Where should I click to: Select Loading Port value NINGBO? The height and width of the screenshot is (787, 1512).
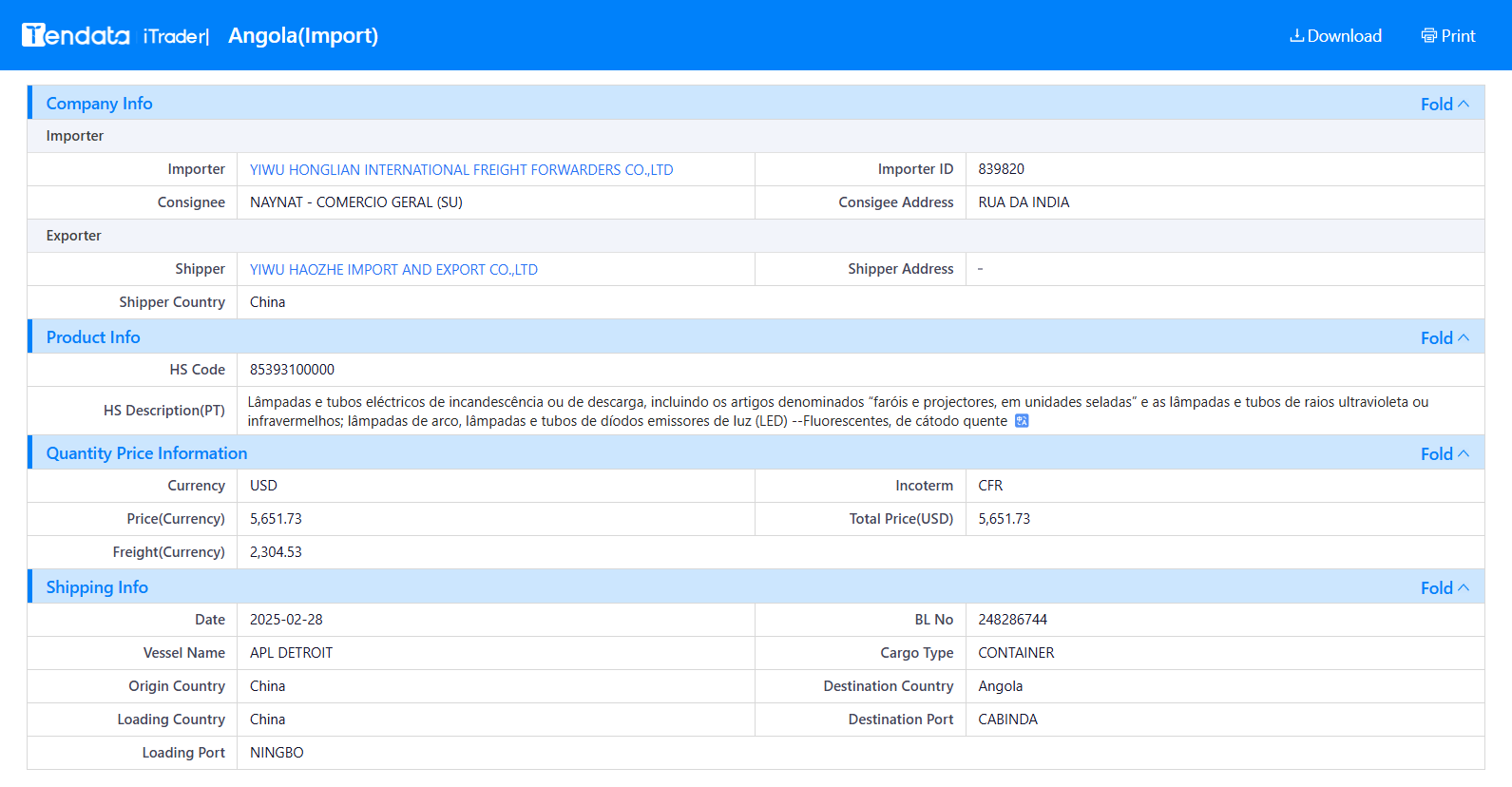point(277,753)
